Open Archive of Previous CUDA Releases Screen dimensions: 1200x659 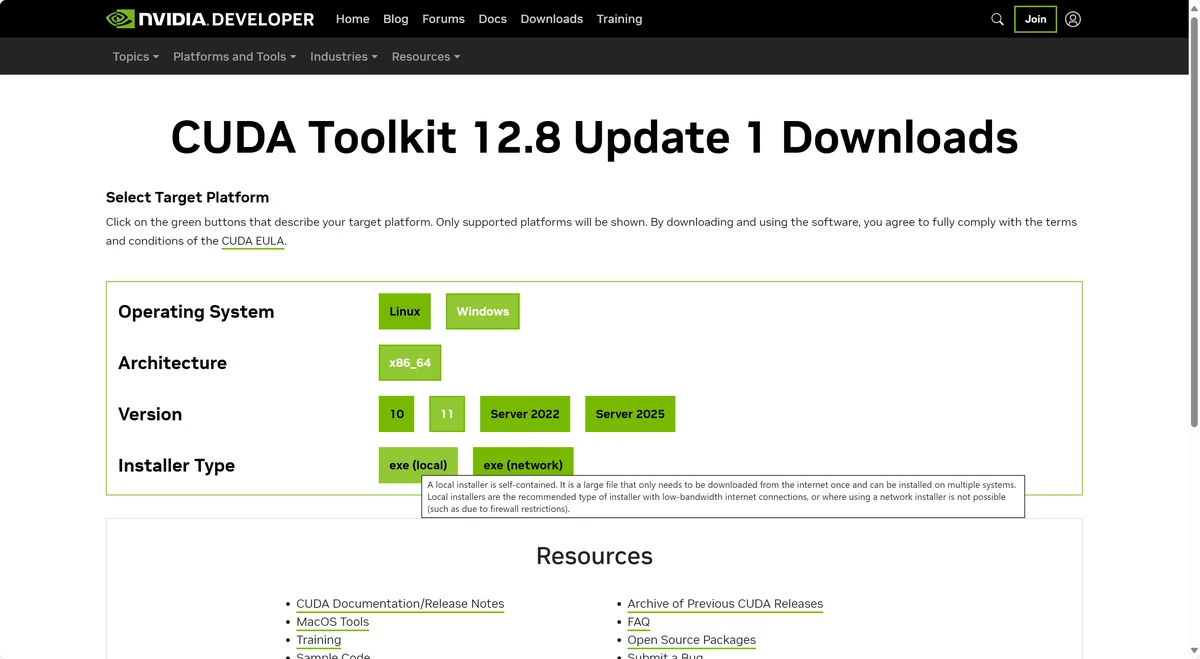coord(725,604)
